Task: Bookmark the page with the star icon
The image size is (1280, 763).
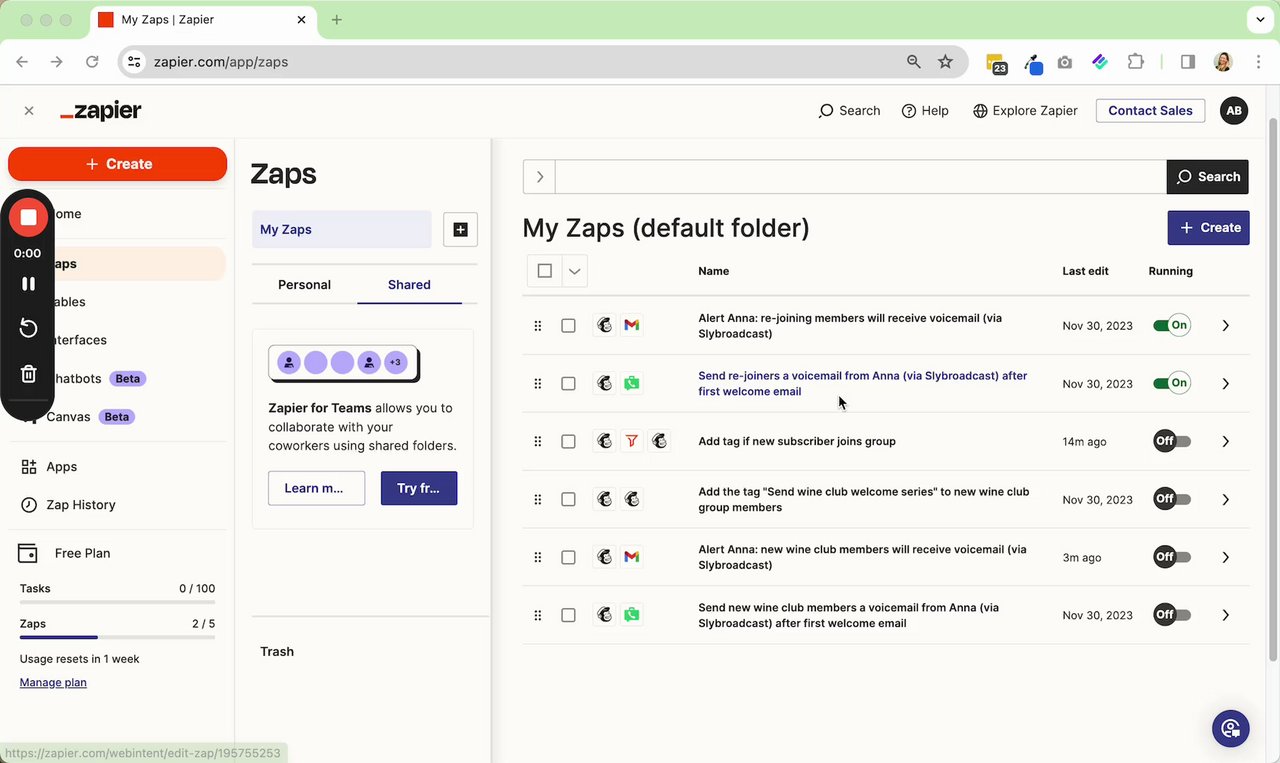Action: (945, 62)
